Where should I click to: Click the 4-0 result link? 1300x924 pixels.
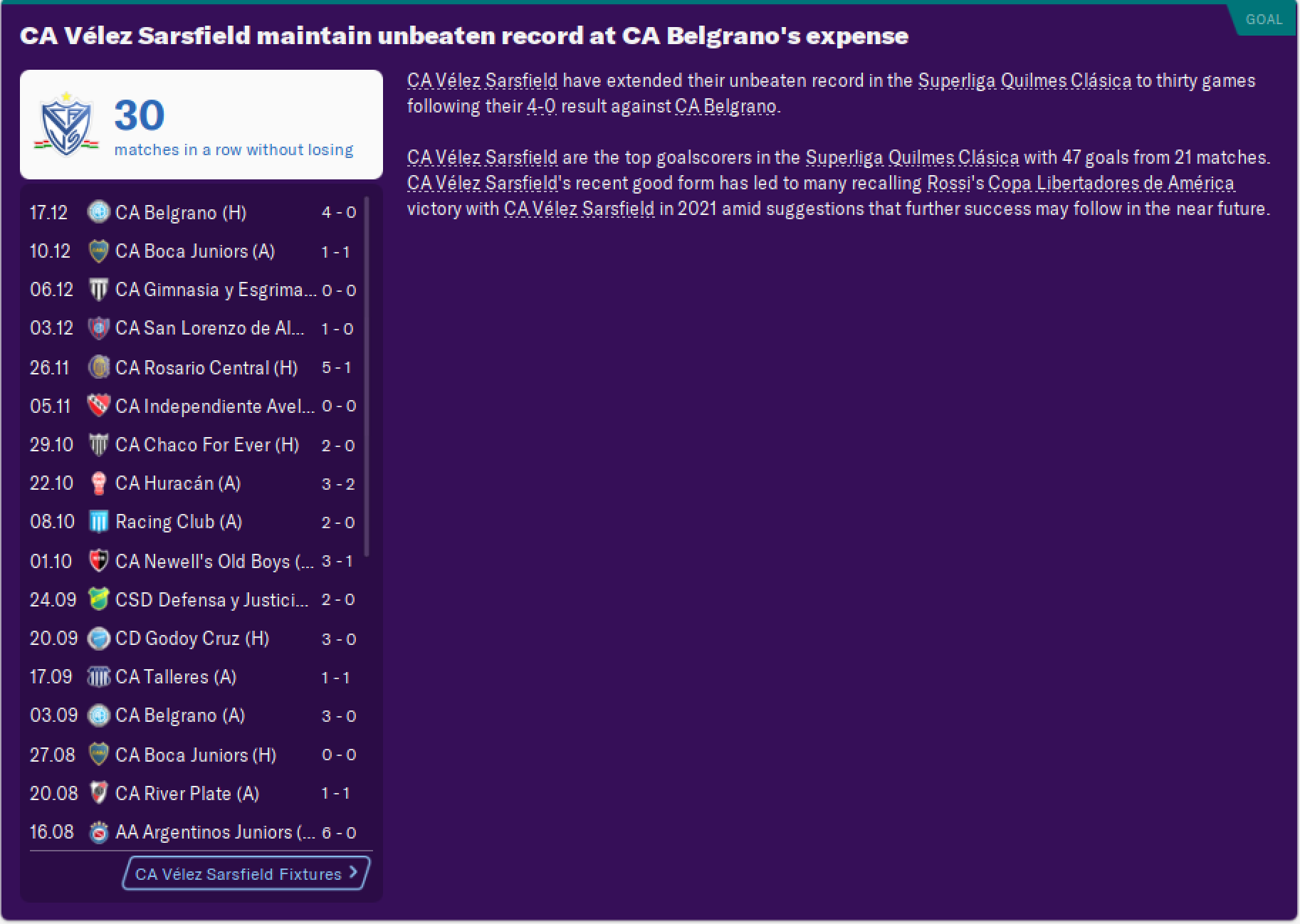pos(541,106)
